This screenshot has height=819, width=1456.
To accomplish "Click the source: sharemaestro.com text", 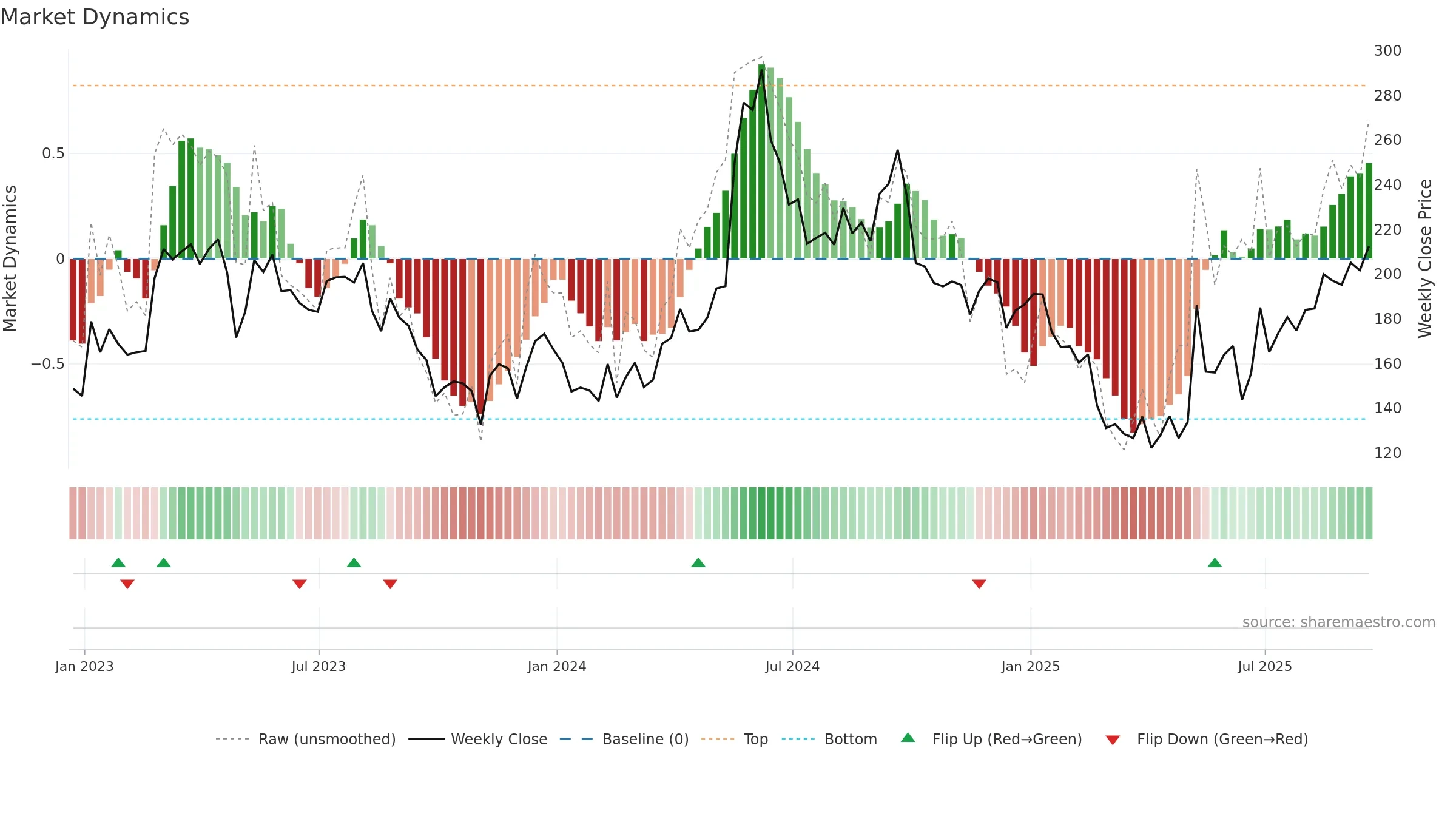I will coord(1339,622).
